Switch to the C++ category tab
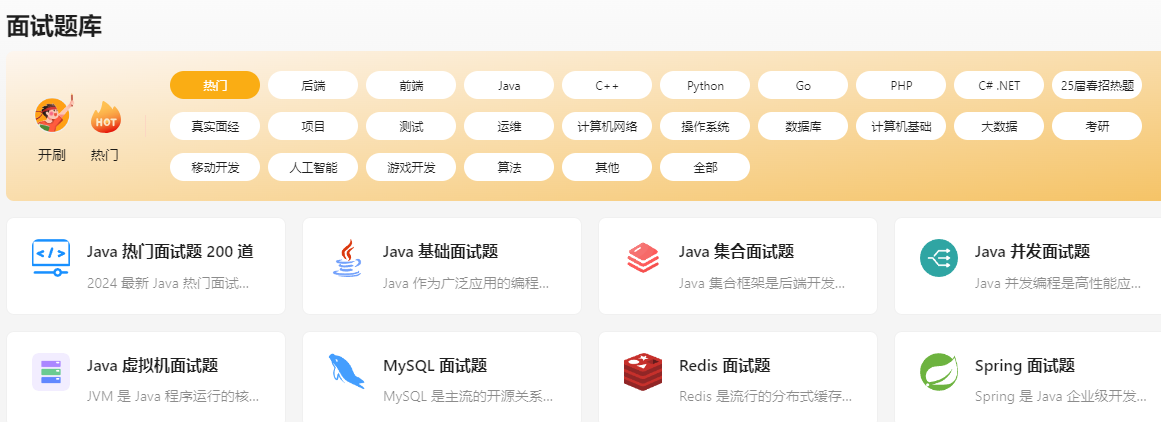 point(607,85)
